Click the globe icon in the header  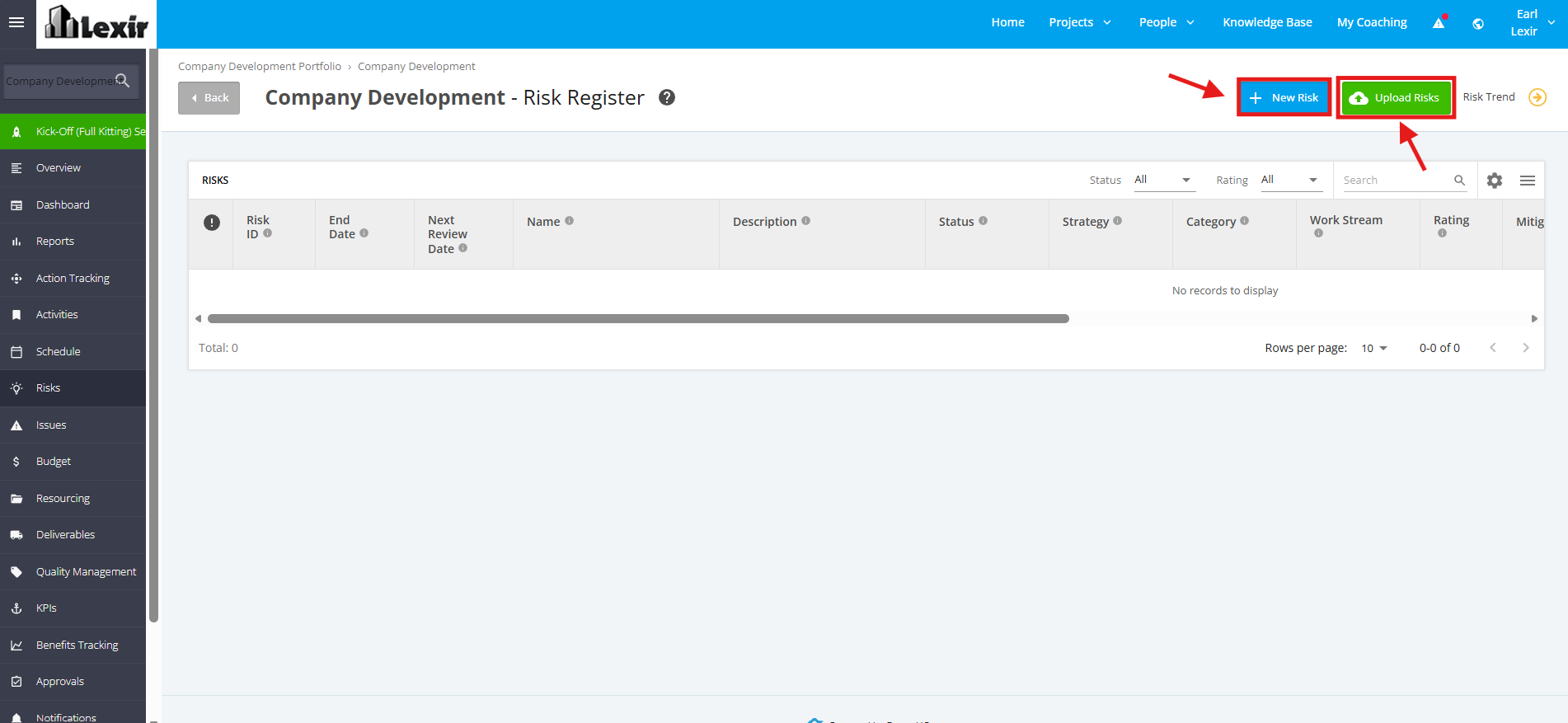pos(1478,23)
